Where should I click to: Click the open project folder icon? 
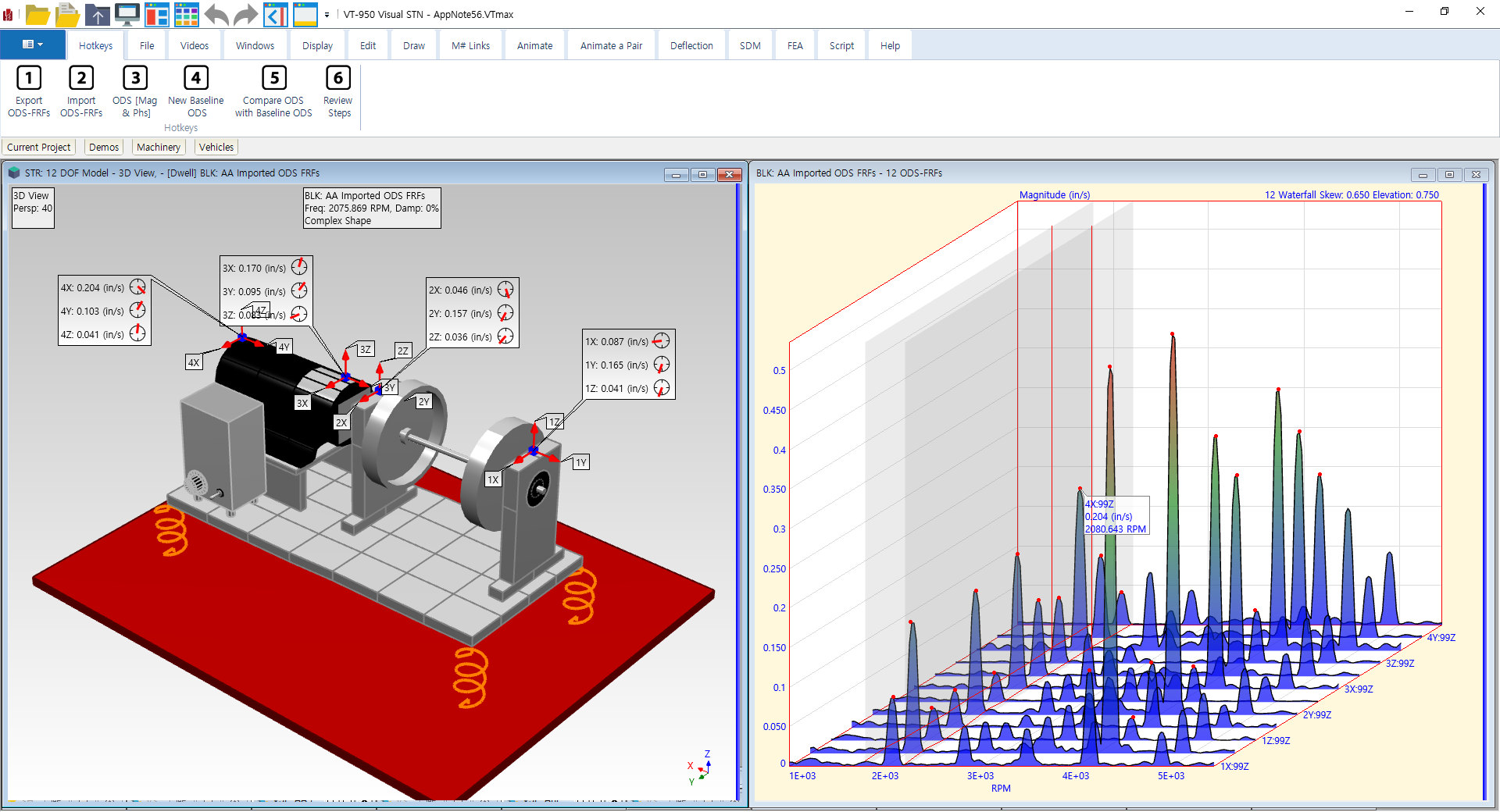(37, 14)
